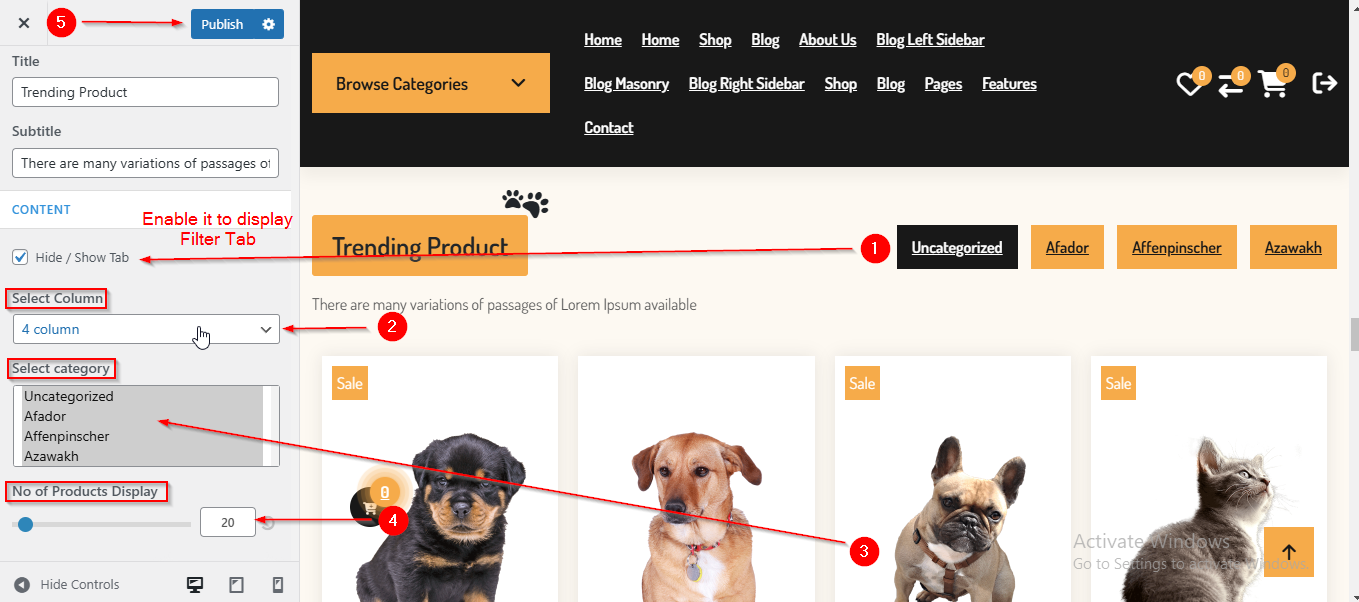Screen dimensions: 1359x602
Task: Switch to desktop preview device icon
Action: 195,585
